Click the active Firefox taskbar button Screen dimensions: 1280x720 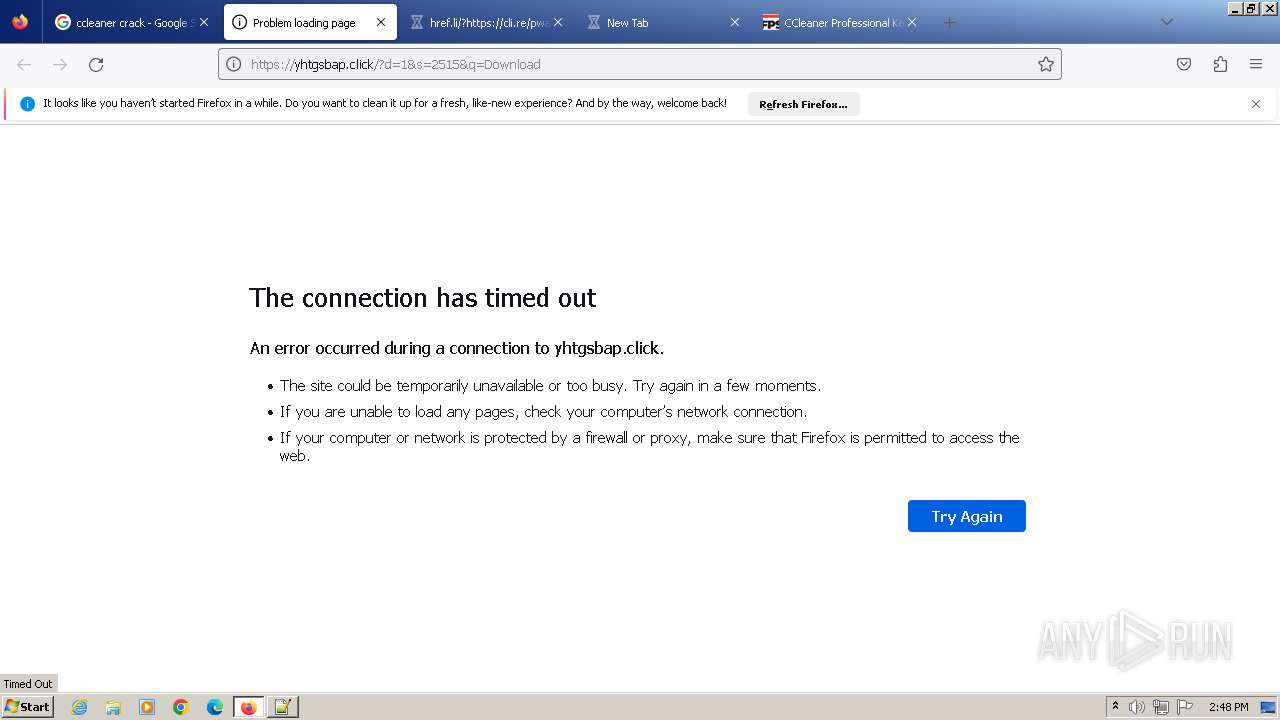pos(248,707)
